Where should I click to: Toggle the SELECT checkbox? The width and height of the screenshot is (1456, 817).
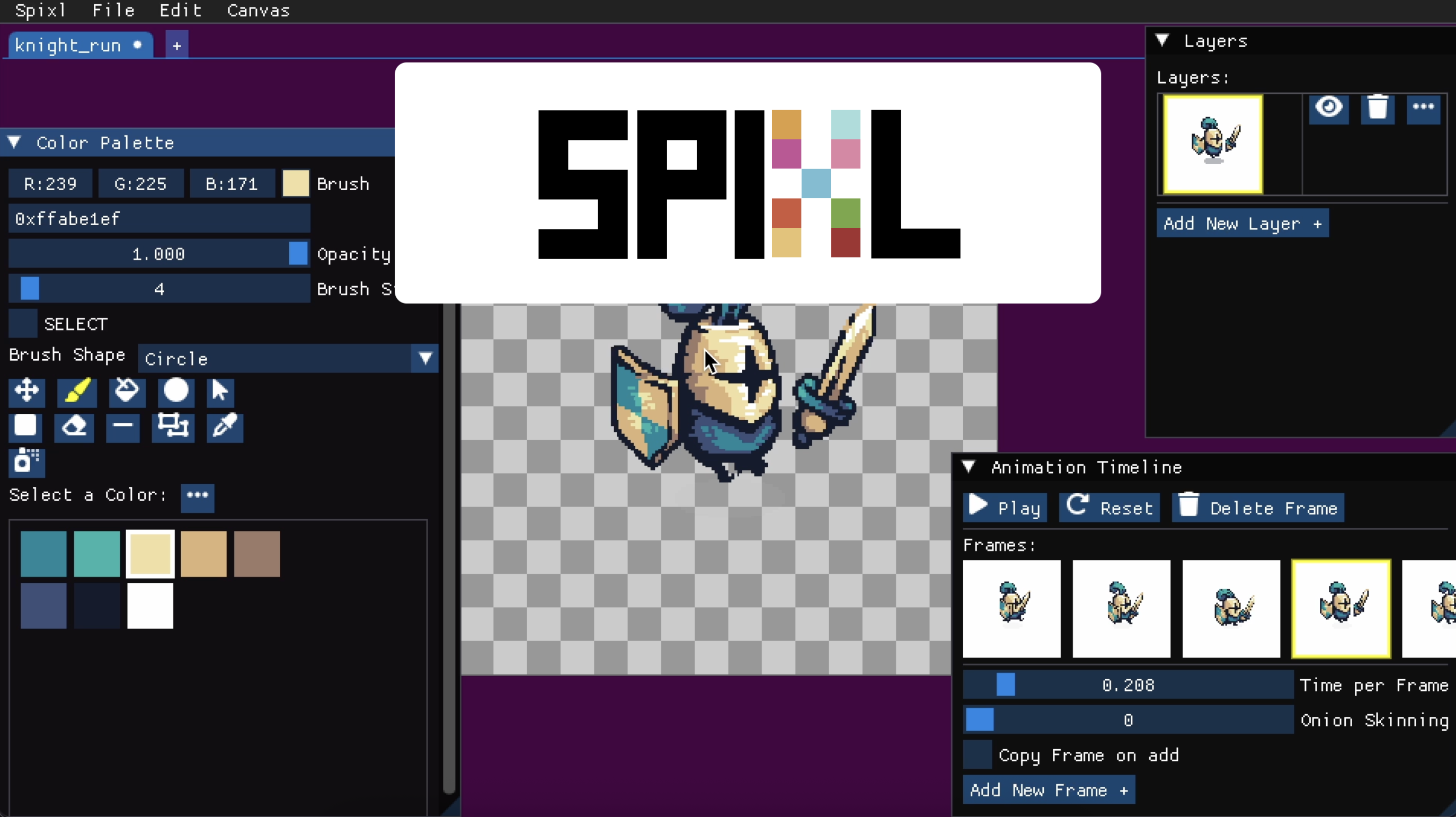pos(23,324)
